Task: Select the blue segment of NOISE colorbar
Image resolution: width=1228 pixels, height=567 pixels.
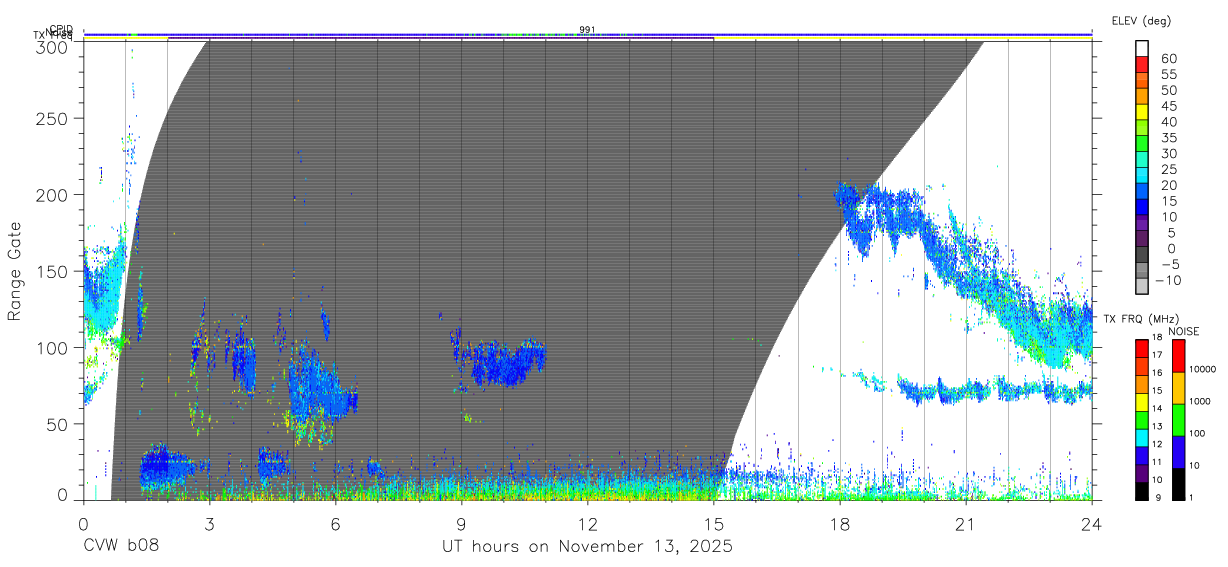Action: point(1177,451)
